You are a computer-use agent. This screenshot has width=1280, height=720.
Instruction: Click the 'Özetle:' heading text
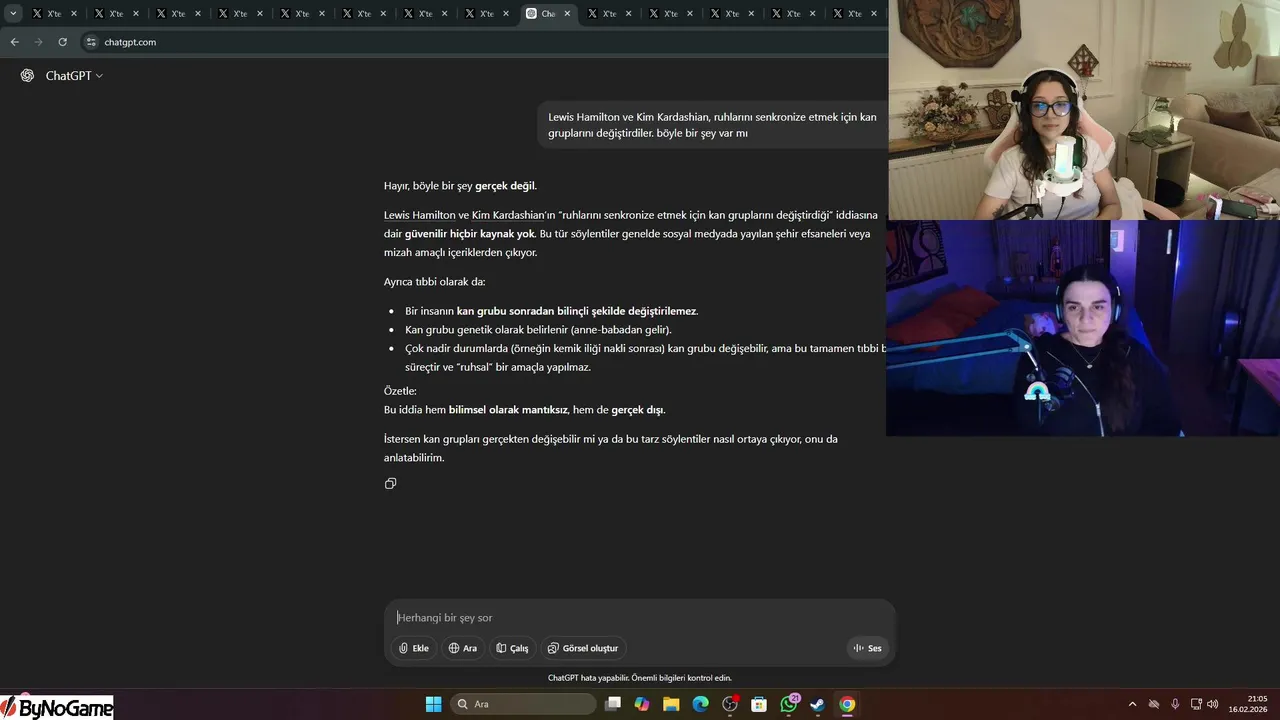tap(400, 391)
